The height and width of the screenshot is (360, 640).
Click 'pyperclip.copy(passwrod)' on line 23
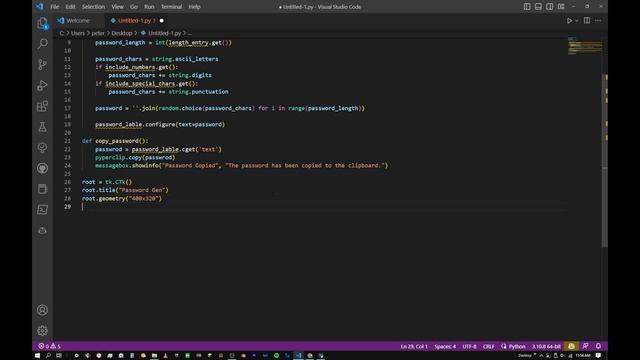(x=135, y=157)
